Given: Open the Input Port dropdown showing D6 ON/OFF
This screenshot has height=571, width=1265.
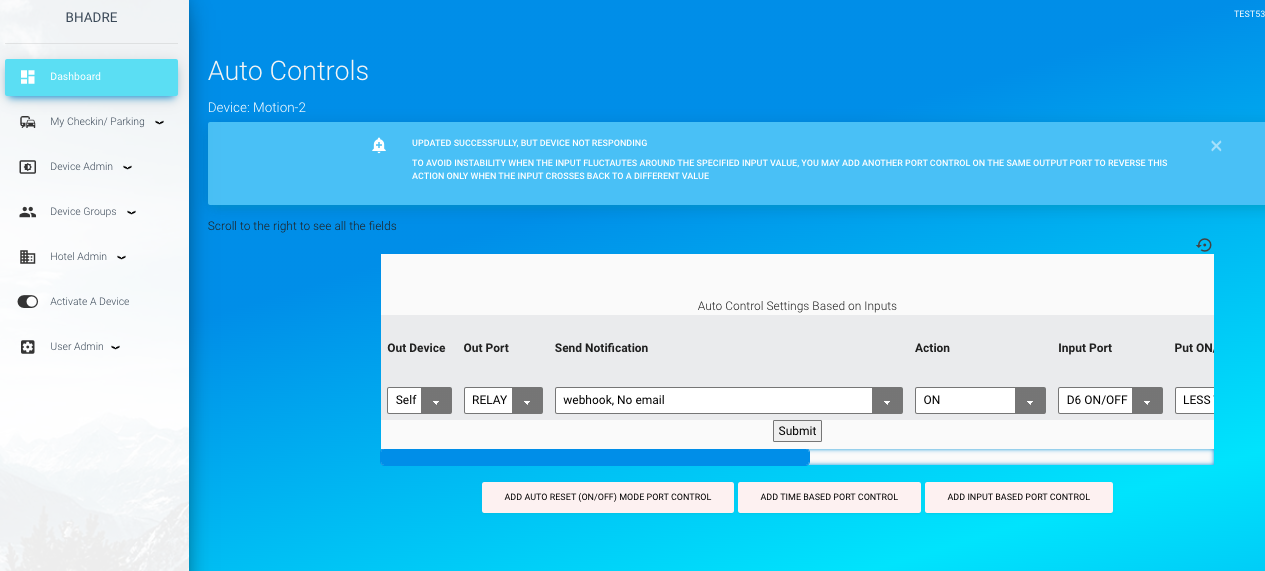Looking at the screenshot, I should [x=1110, y=400].
